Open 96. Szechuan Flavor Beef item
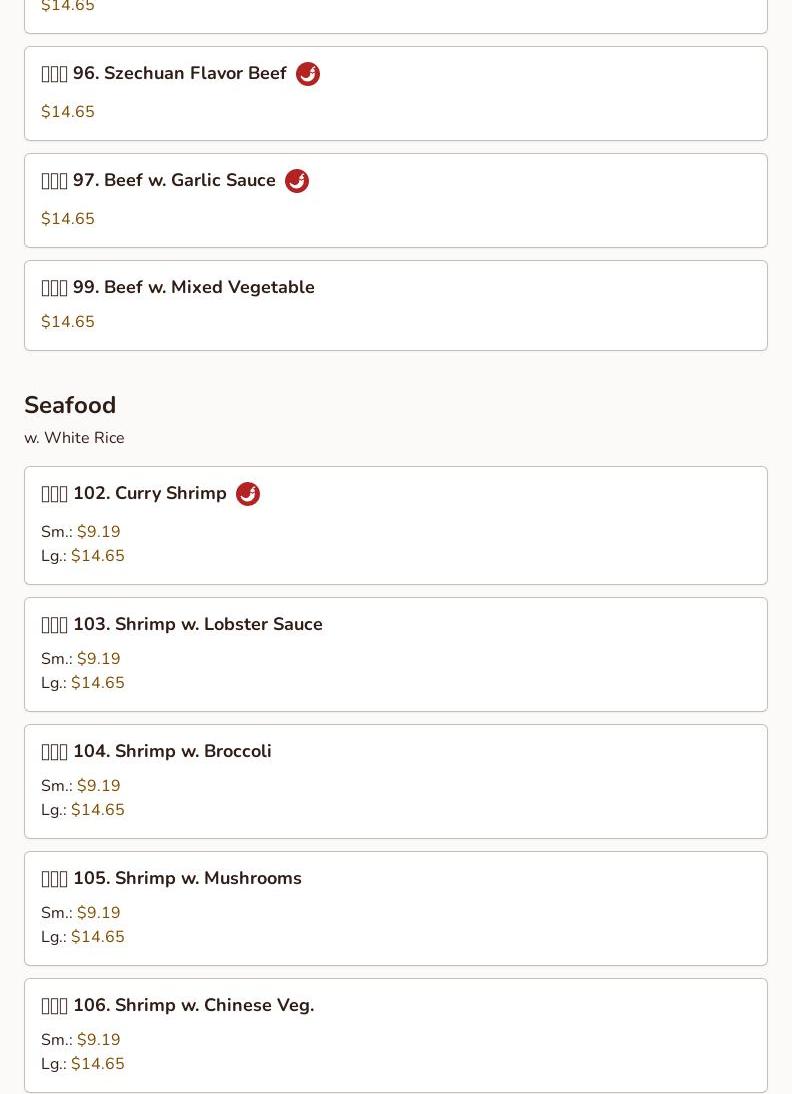Screen dimensions: 792x1094 click(x=396, y=93)
